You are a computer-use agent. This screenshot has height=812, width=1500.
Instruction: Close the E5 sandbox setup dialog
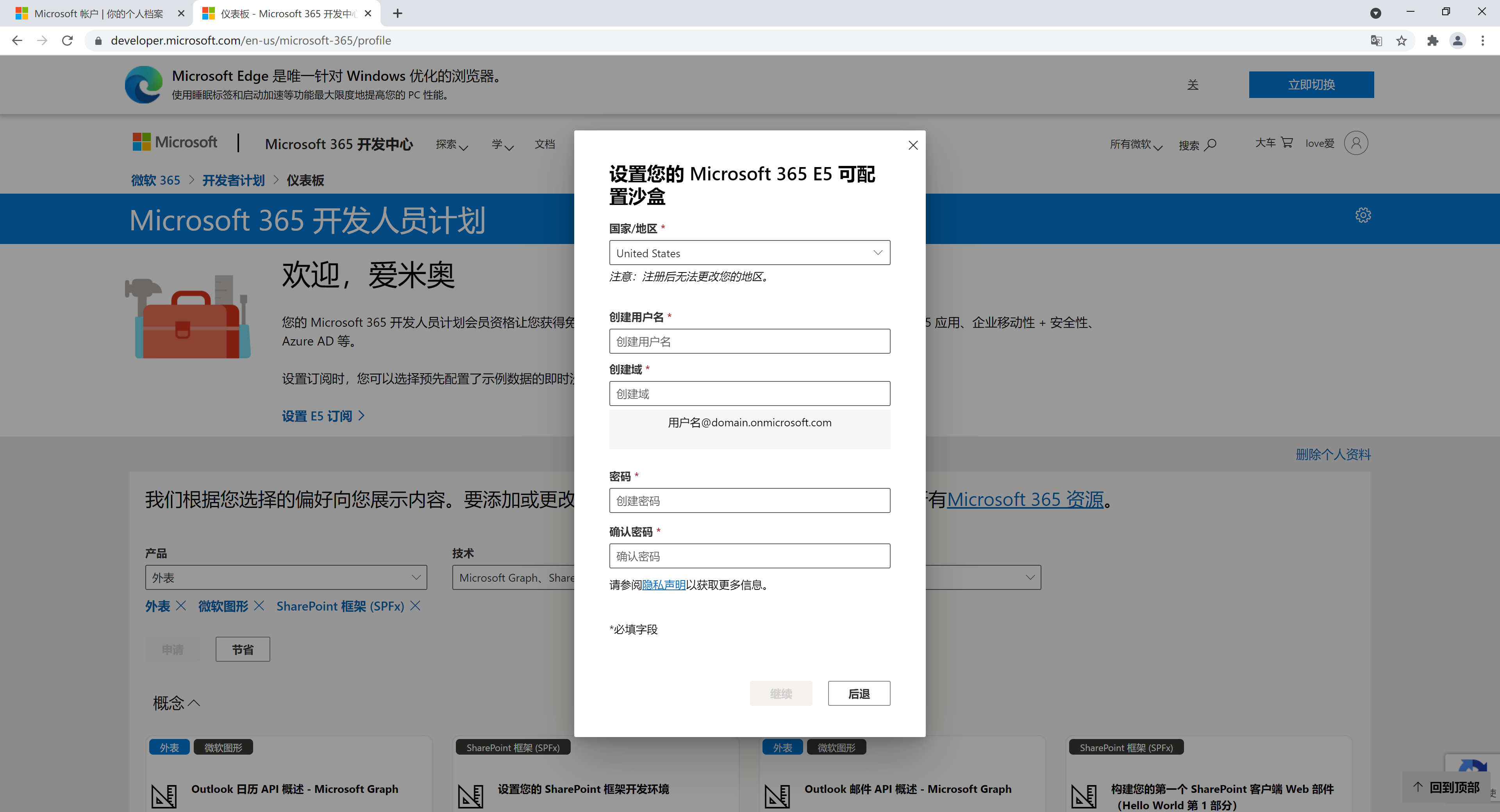pyautogui.click(x=912, y=146)
